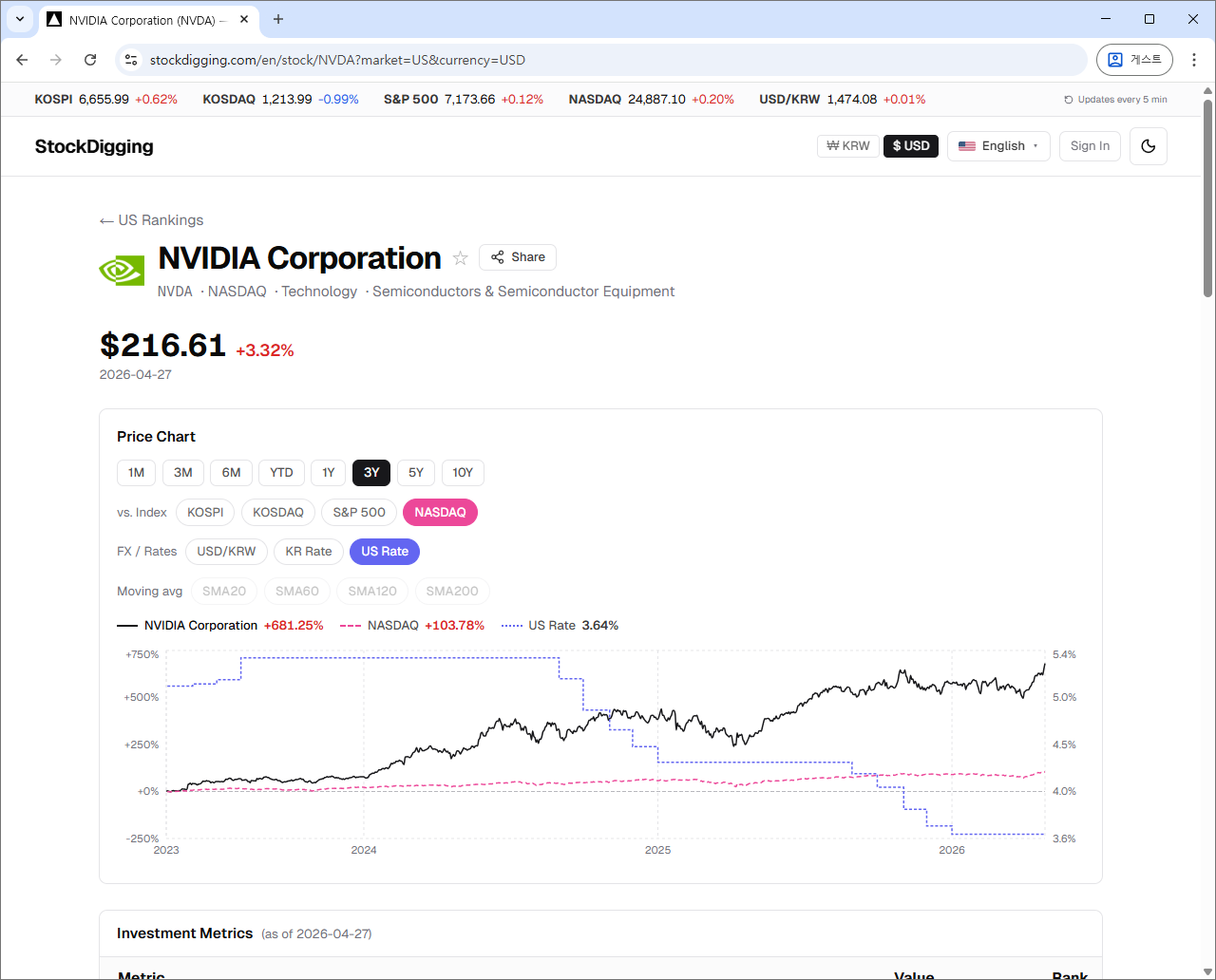Click the Updates every 5 min refresh icon
This screenshot has height=980, width=1216.
[x=1069, y=100]
